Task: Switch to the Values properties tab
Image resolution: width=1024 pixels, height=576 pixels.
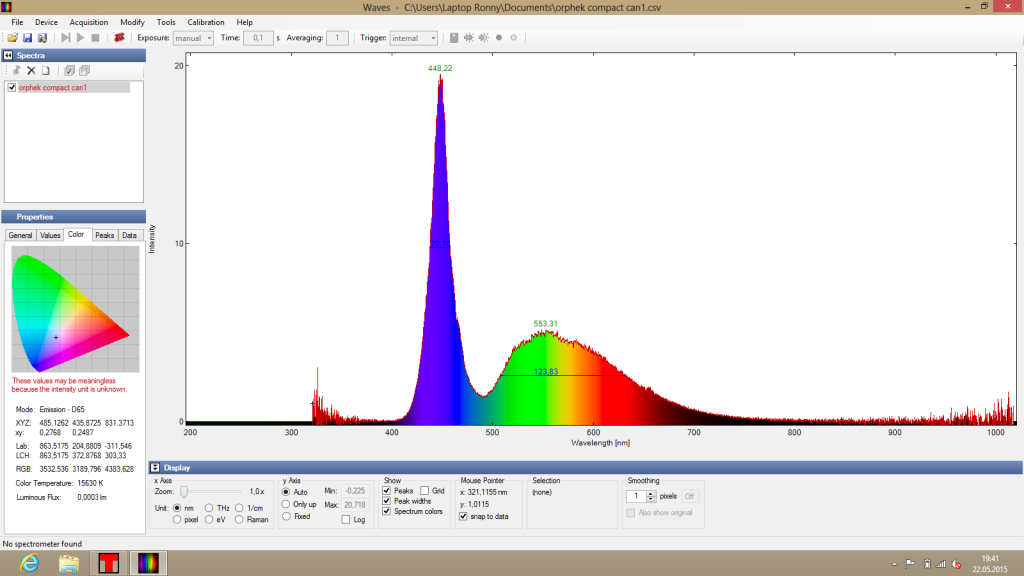Action: [x=50, y=235]
